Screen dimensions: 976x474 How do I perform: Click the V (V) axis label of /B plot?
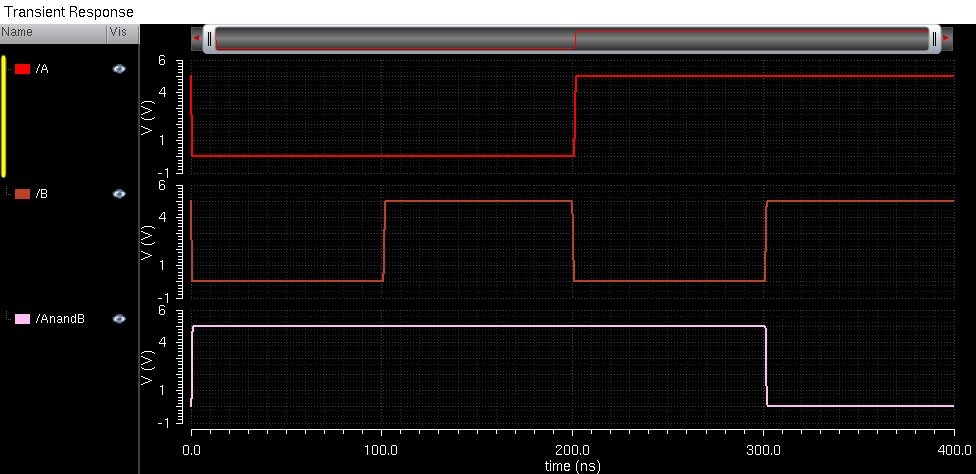(x=148, y=241)
